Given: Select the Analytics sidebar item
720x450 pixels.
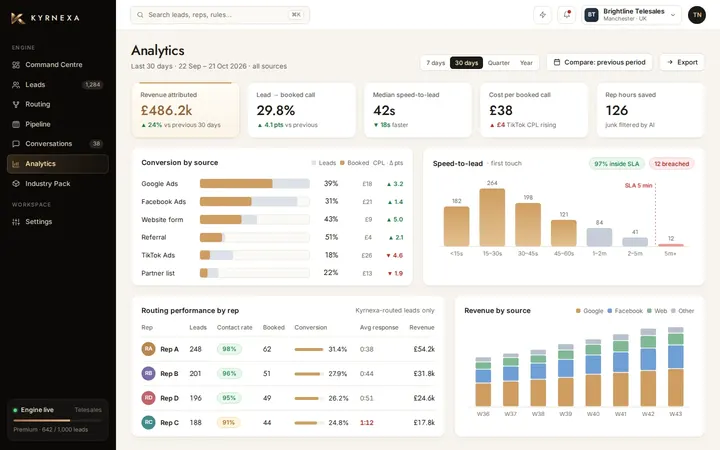Looking at the screenshot, I should (x=58, y=164).
